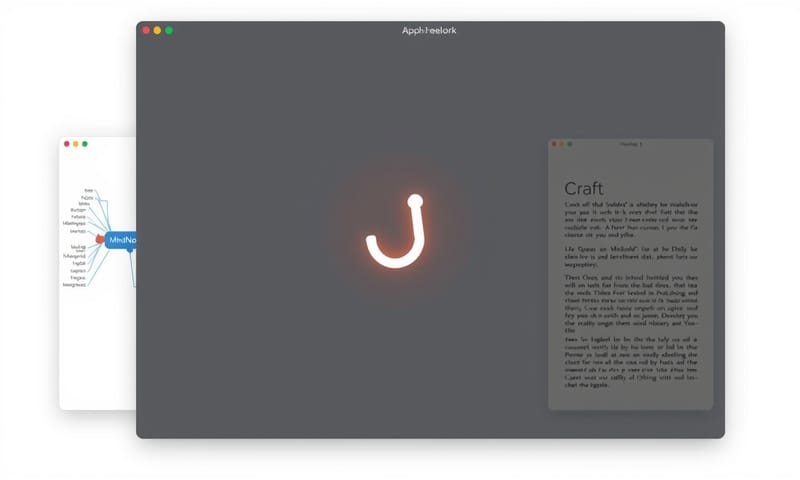800x480 pixels.
Task: Close the mind map window
Action: pos(67,144)
